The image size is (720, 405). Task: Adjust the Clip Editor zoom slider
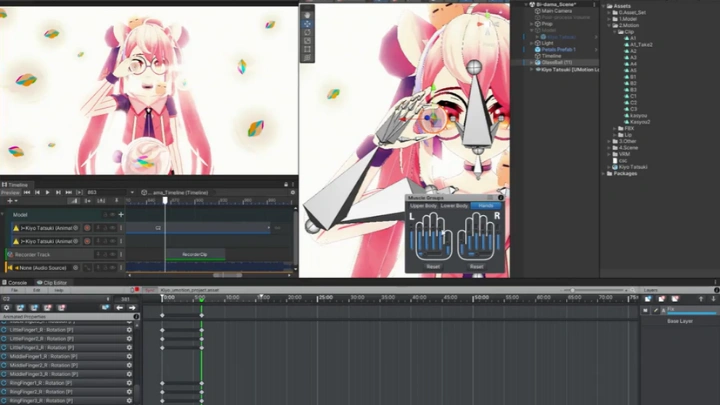pos(573,290)
